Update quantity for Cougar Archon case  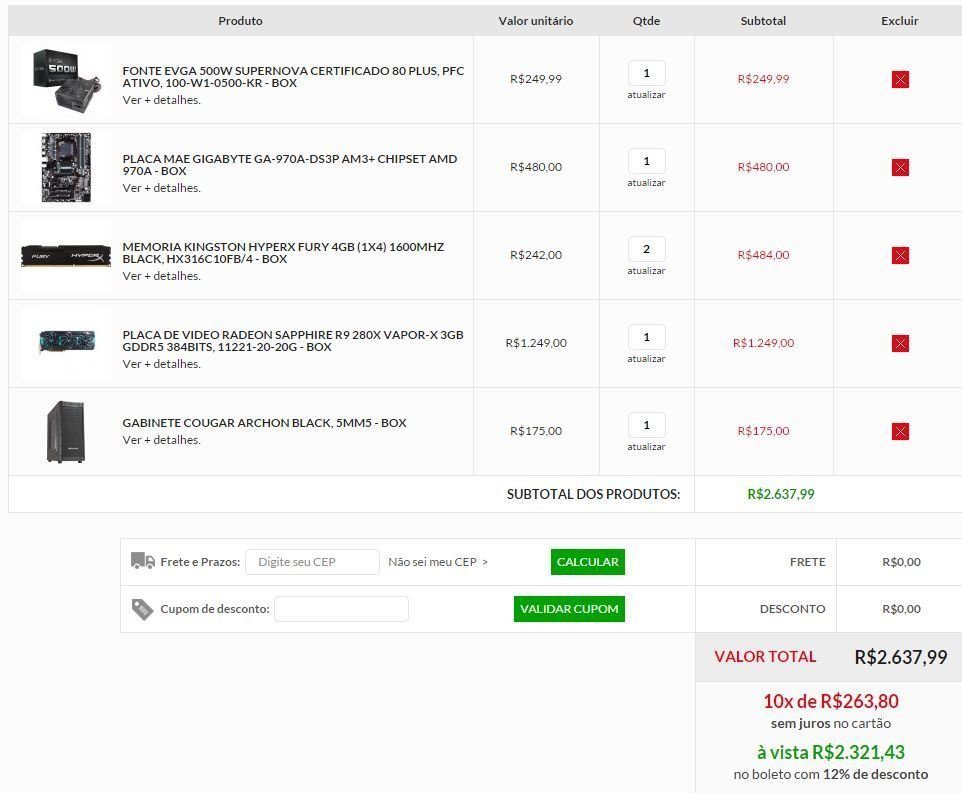[646, 447]
